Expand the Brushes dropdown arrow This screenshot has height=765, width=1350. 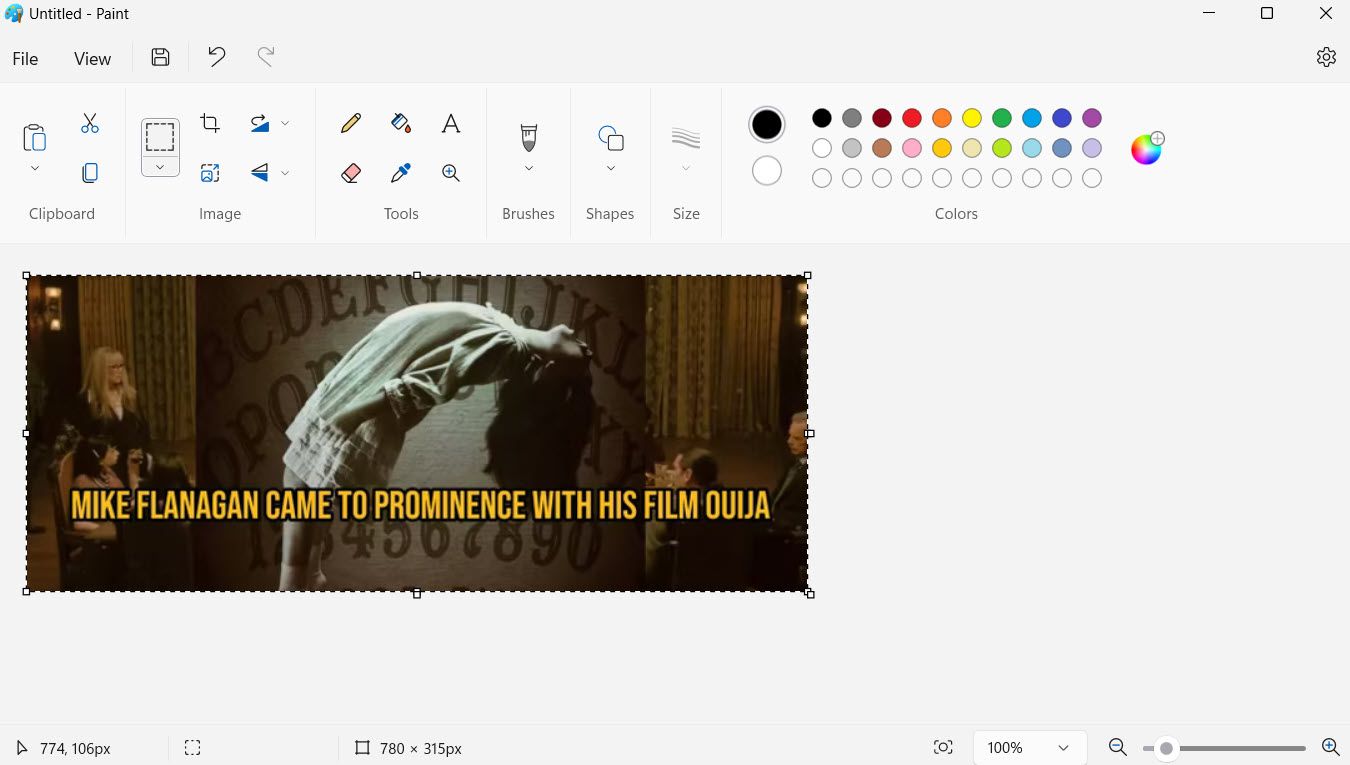529,168
